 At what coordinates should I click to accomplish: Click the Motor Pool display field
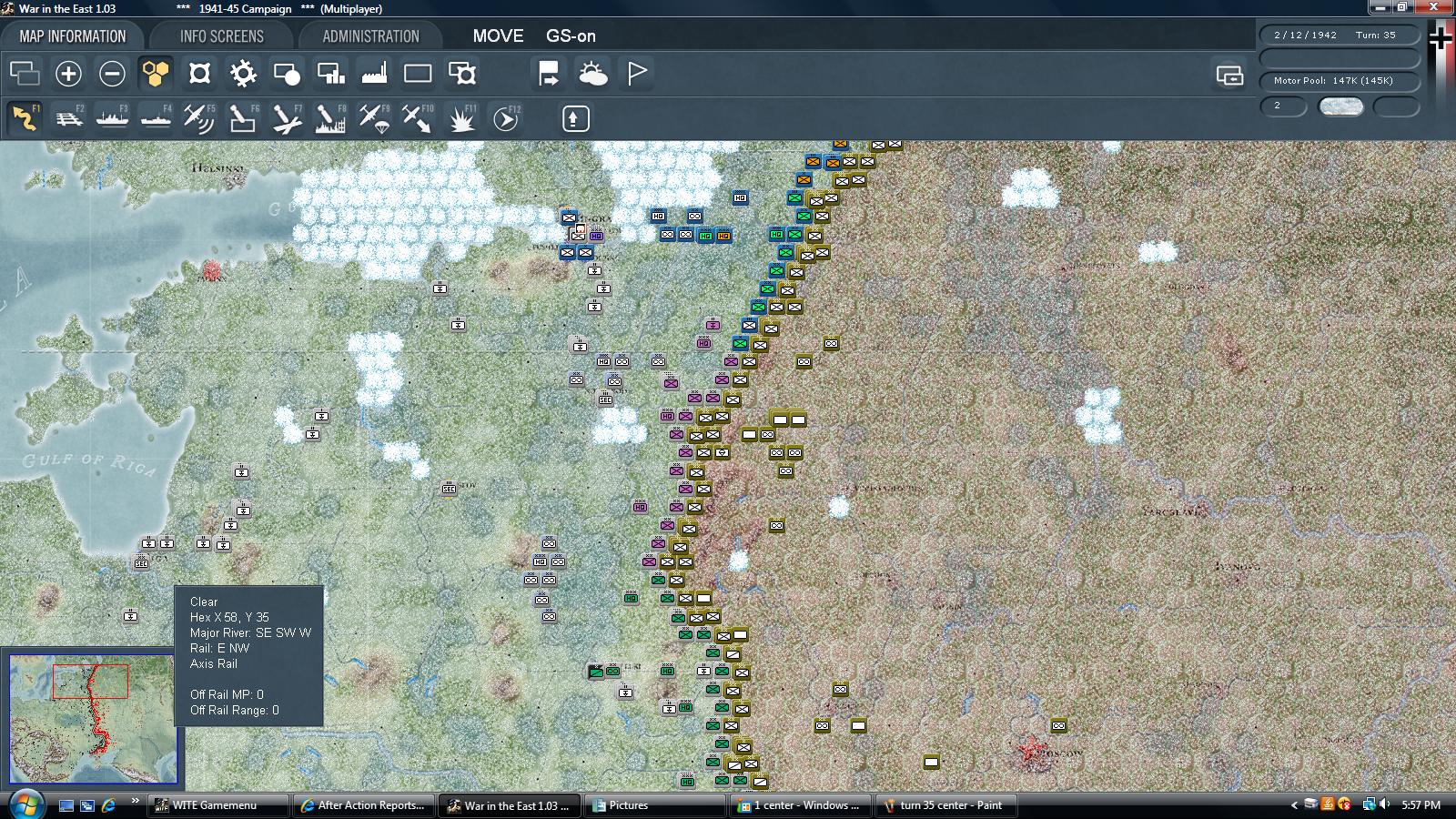(1338, 80)
